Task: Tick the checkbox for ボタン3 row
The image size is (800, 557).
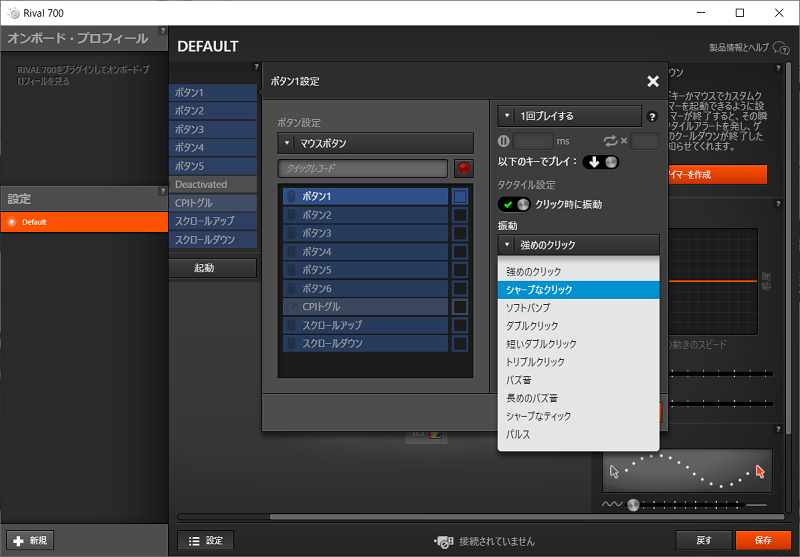Action: pyautogui.click(x=460, y=233)
